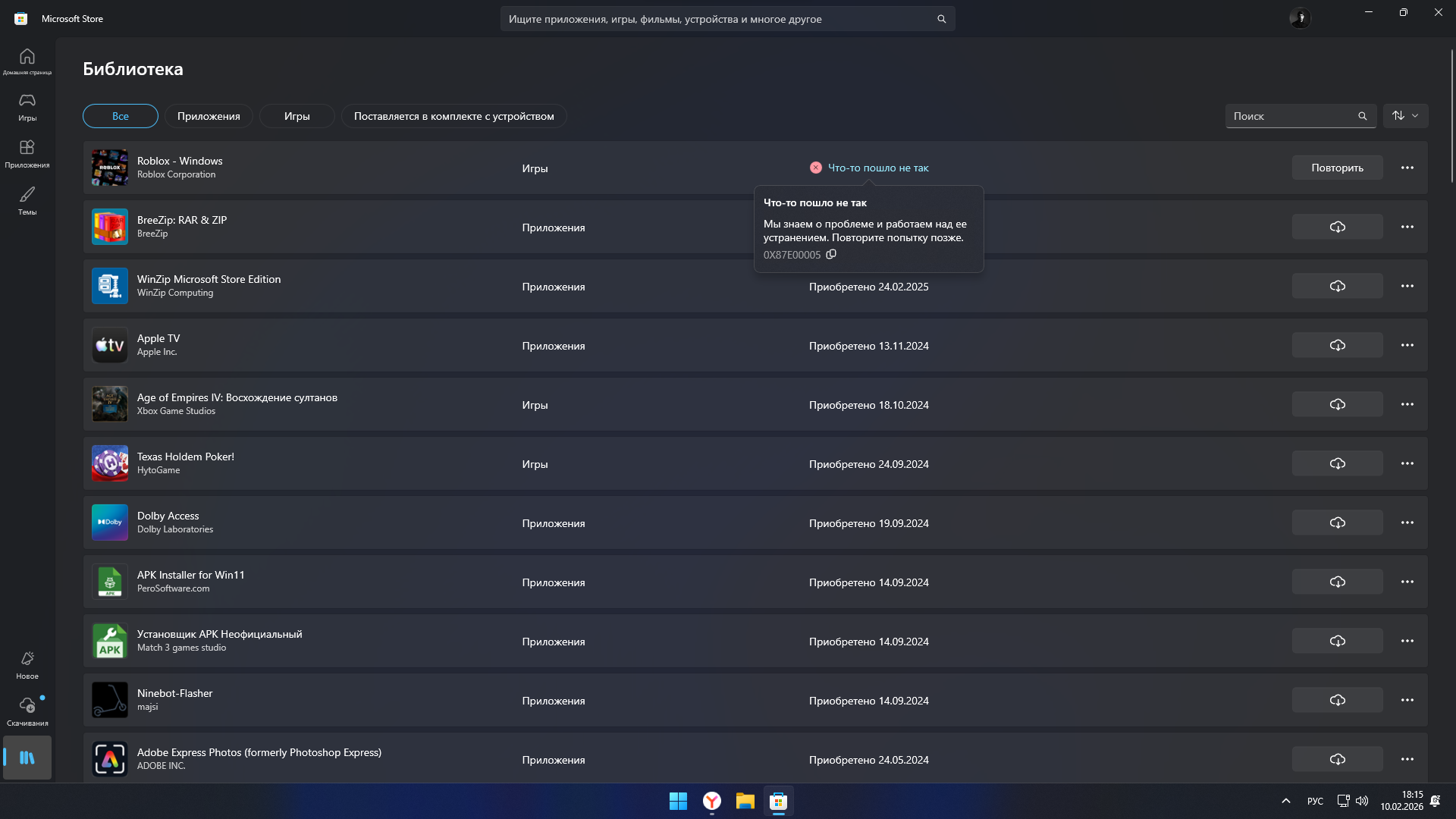Select the Library icon in sidebar
Screen dimensions: 1456x819
(x=27, y=758)
